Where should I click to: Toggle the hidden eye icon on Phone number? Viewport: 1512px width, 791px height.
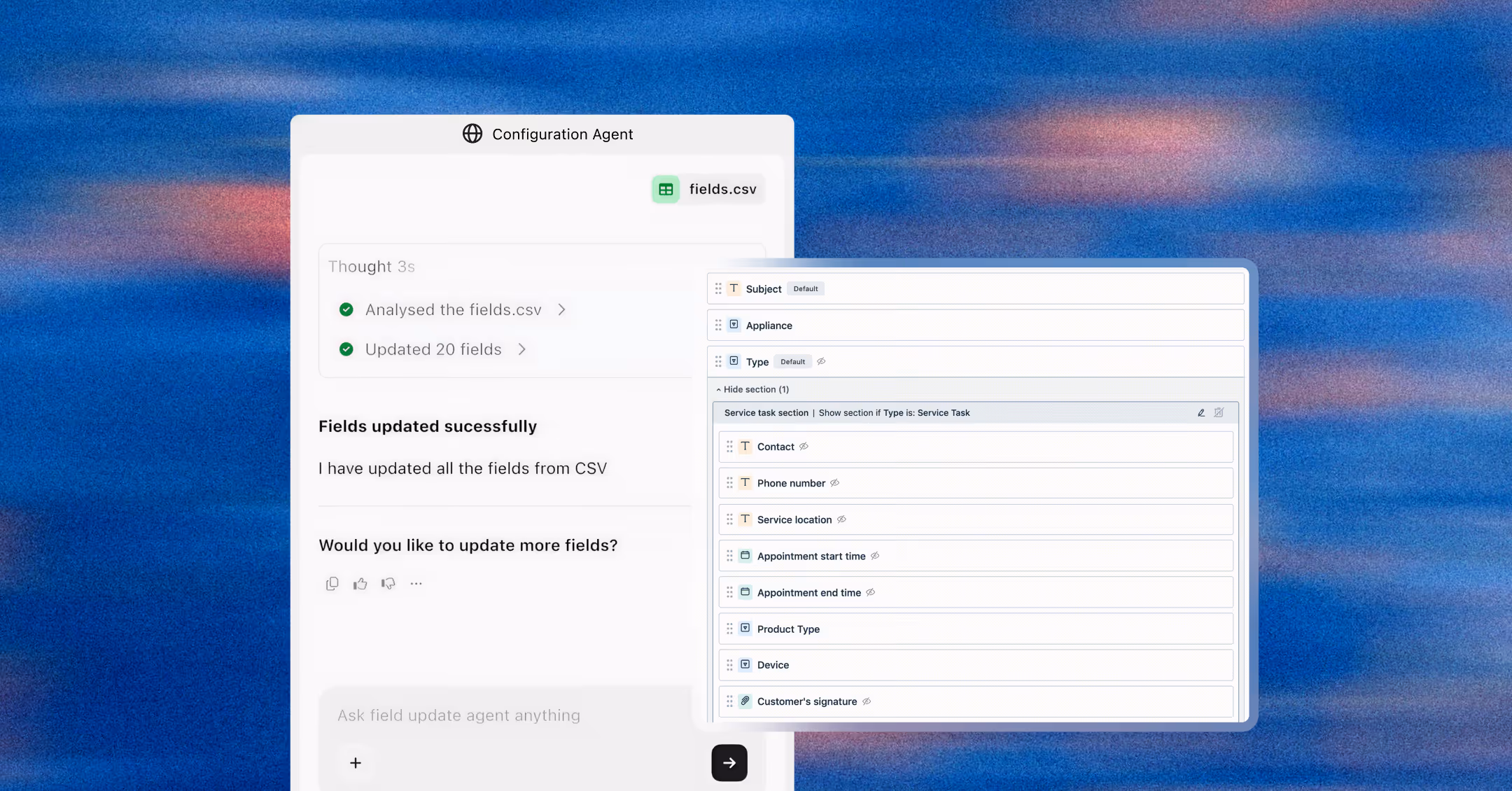click(x=834, y=483)
